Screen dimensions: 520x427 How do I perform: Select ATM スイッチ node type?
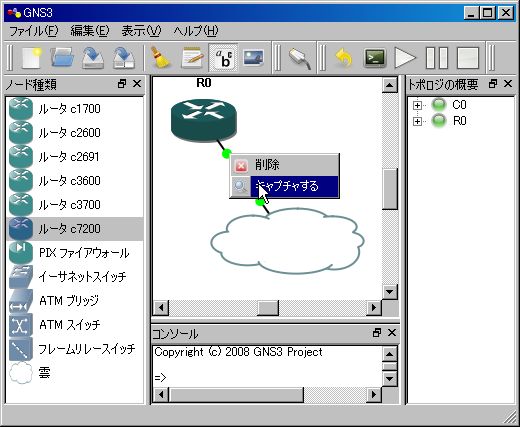coord(75,325)
